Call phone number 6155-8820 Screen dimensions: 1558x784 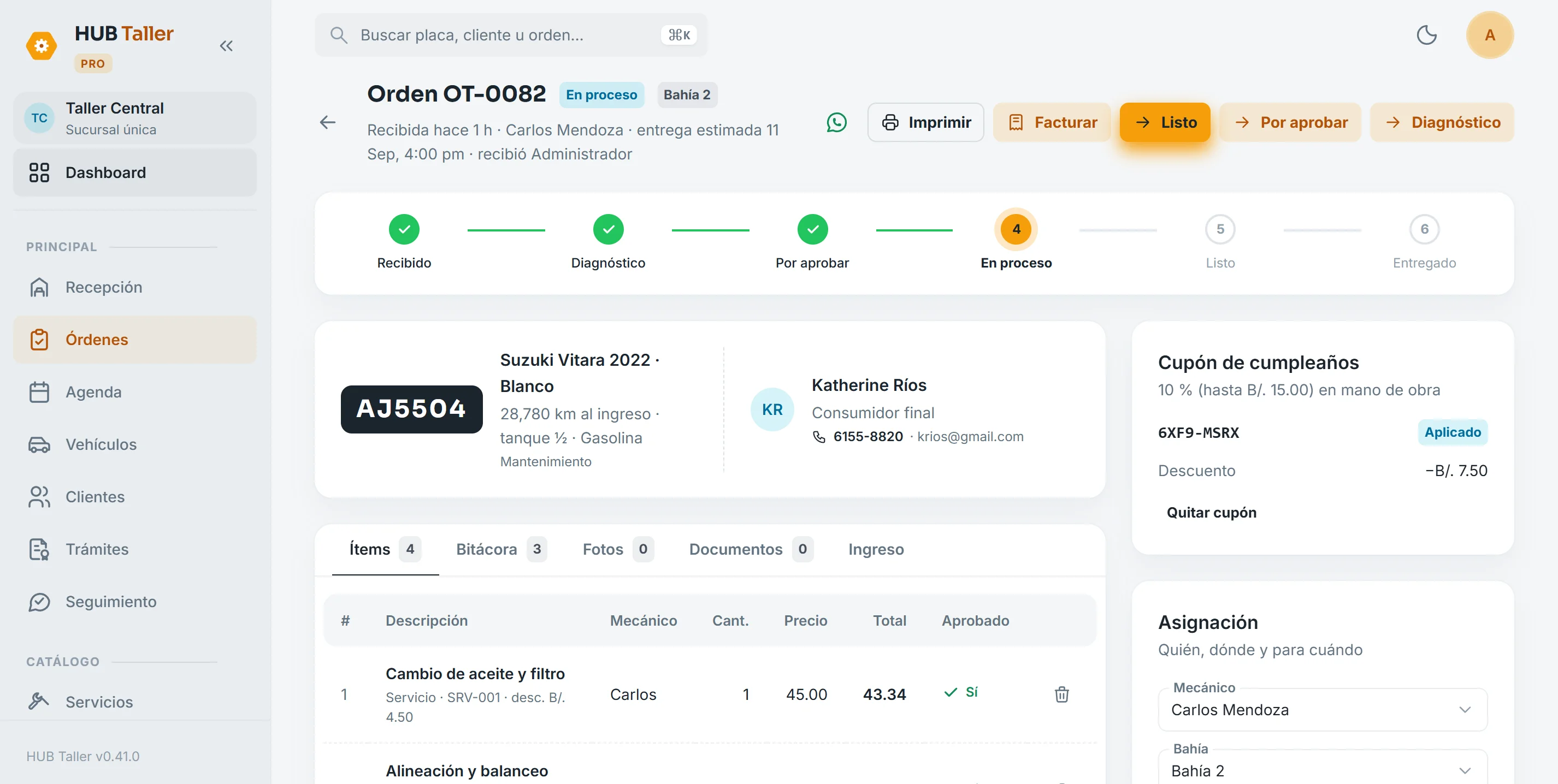[868, 436]
